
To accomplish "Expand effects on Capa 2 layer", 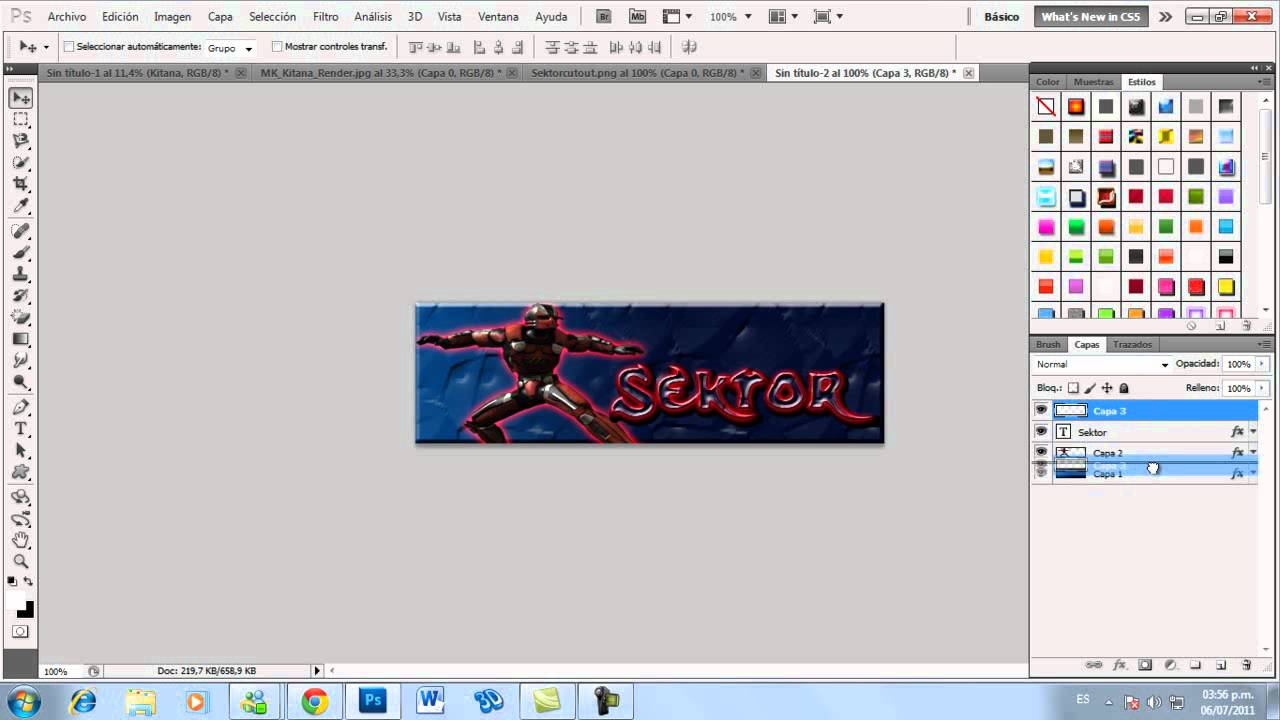I will 1253,452.
